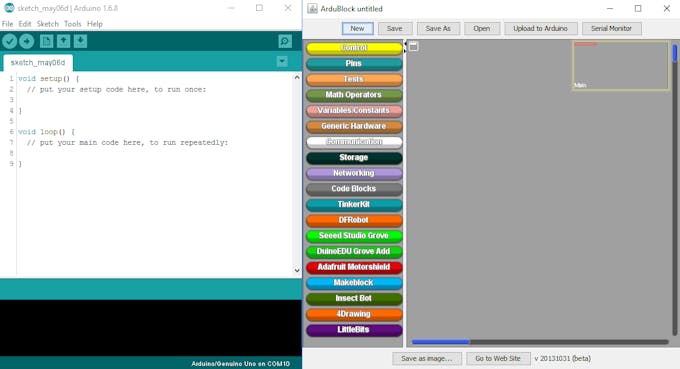680x369 pixels.
Task: Open the Sketch menu
Action: click(x=47, y=24)
